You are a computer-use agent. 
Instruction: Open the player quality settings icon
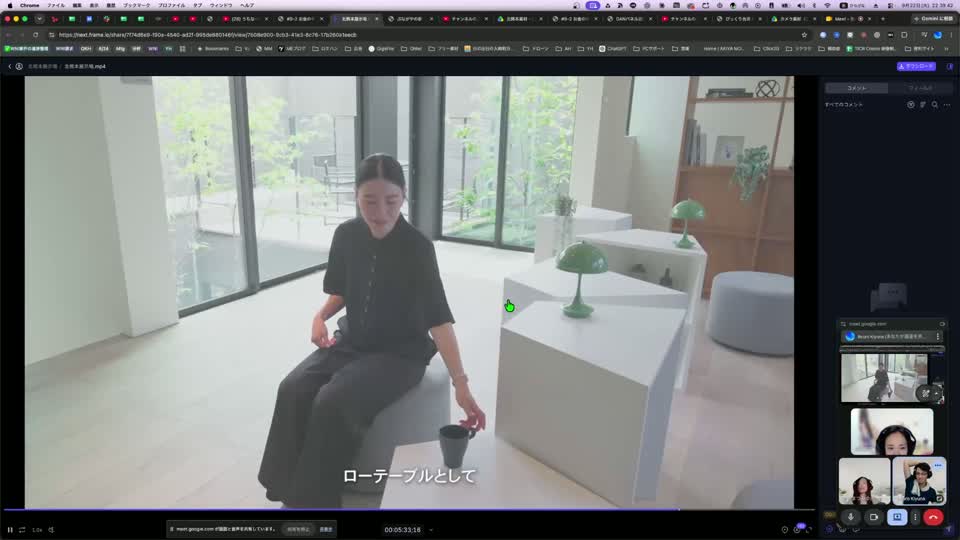point(797,530)
